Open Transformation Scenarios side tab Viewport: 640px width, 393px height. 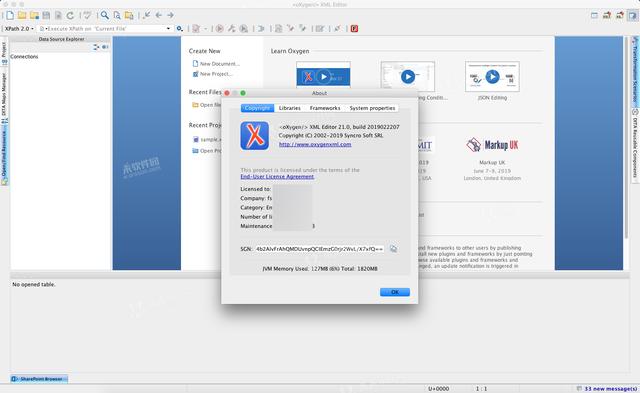[635, 71]
